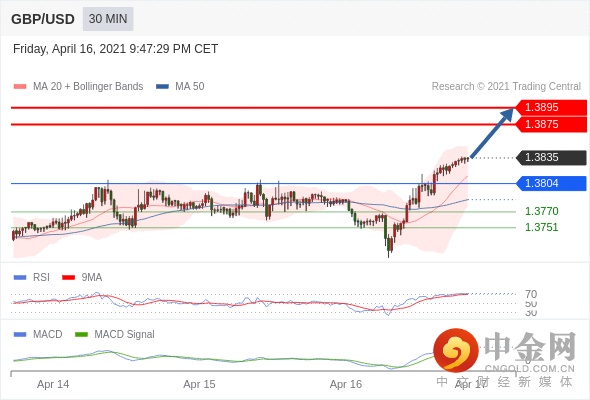Click the Research 2021 Trading Central credit
Viewport: 590px width, 400px height.
click(506, 87)
